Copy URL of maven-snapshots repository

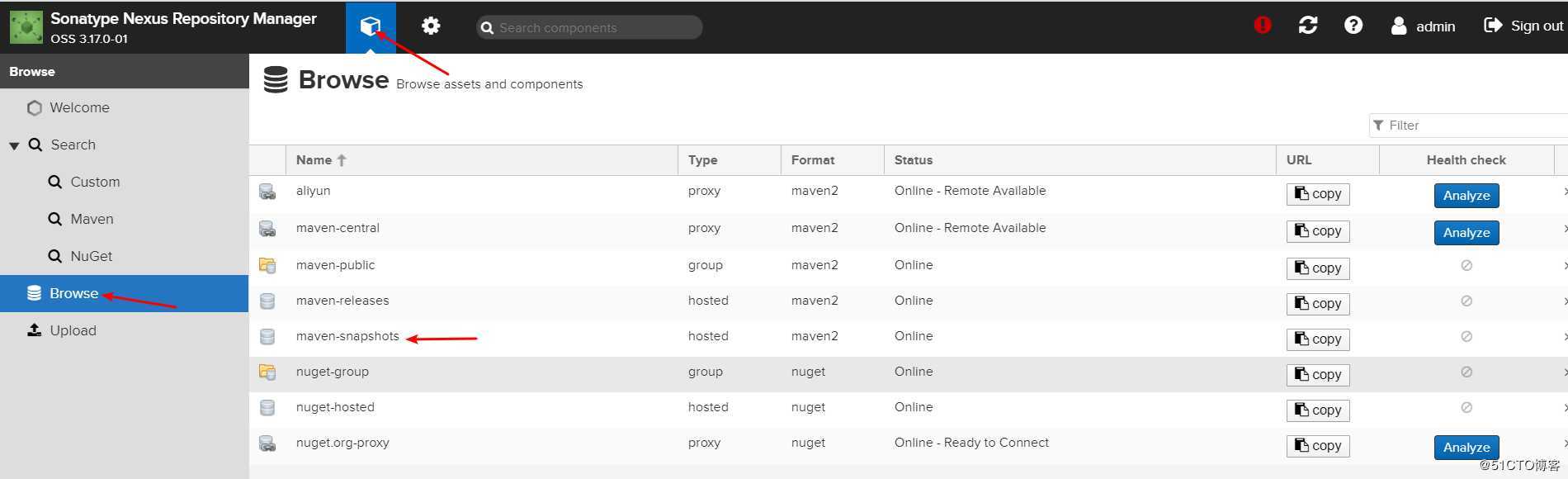click(1318, 339)
